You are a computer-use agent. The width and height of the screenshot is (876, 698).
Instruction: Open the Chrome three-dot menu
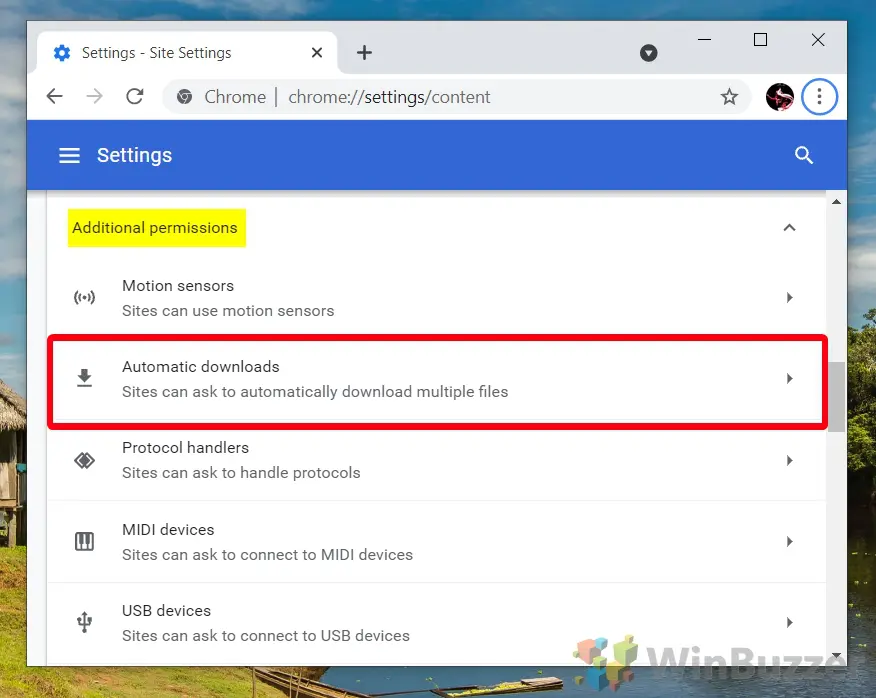click(x=819, y=97)
